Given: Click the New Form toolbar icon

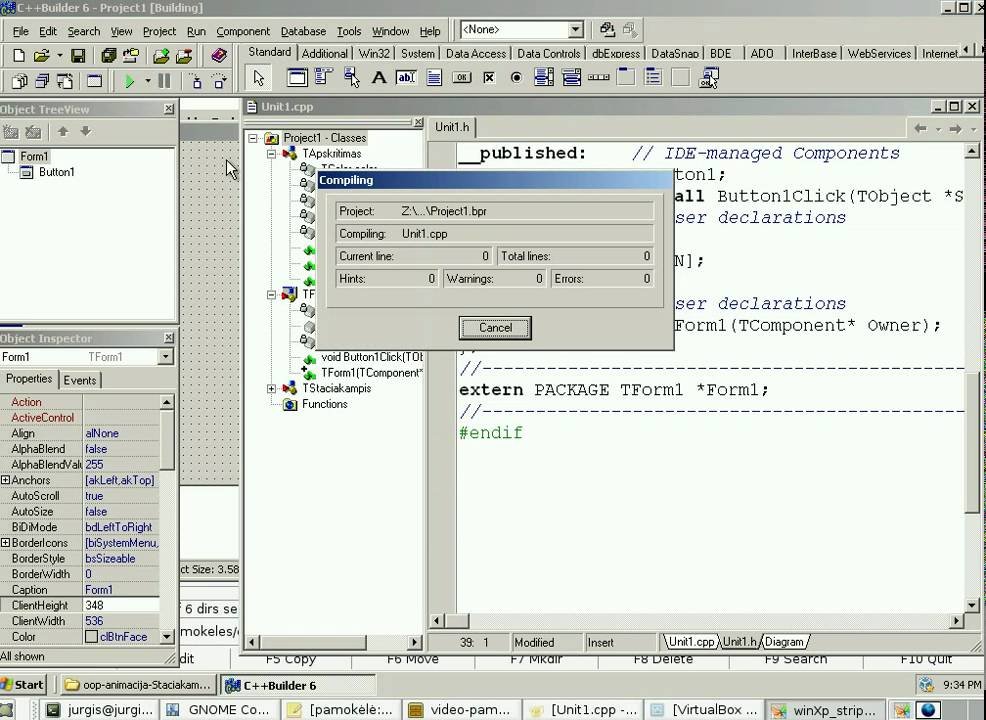Looking at the screenshot, I should [x=94, y=81].
